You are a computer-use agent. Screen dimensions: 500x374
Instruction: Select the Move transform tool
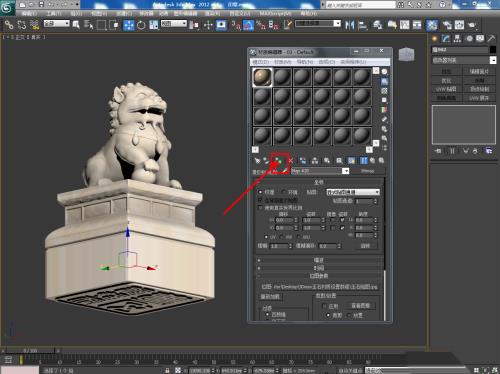129,25
